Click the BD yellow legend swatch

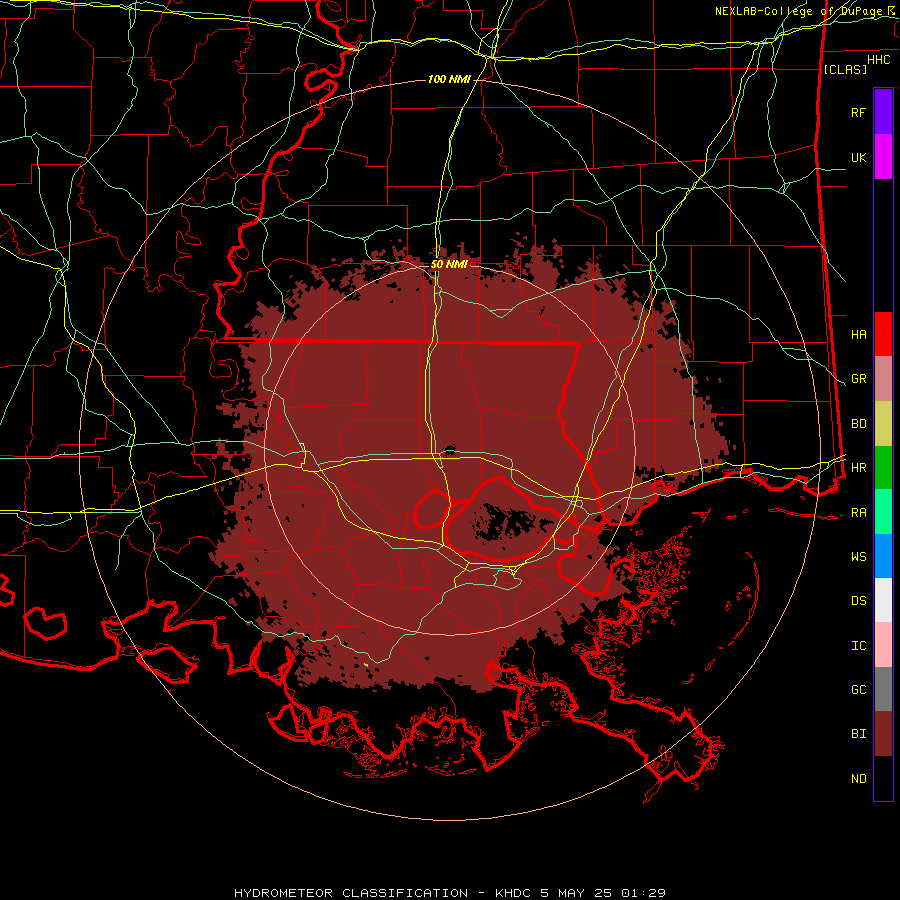pyautogui.click(x=883, y=424)
